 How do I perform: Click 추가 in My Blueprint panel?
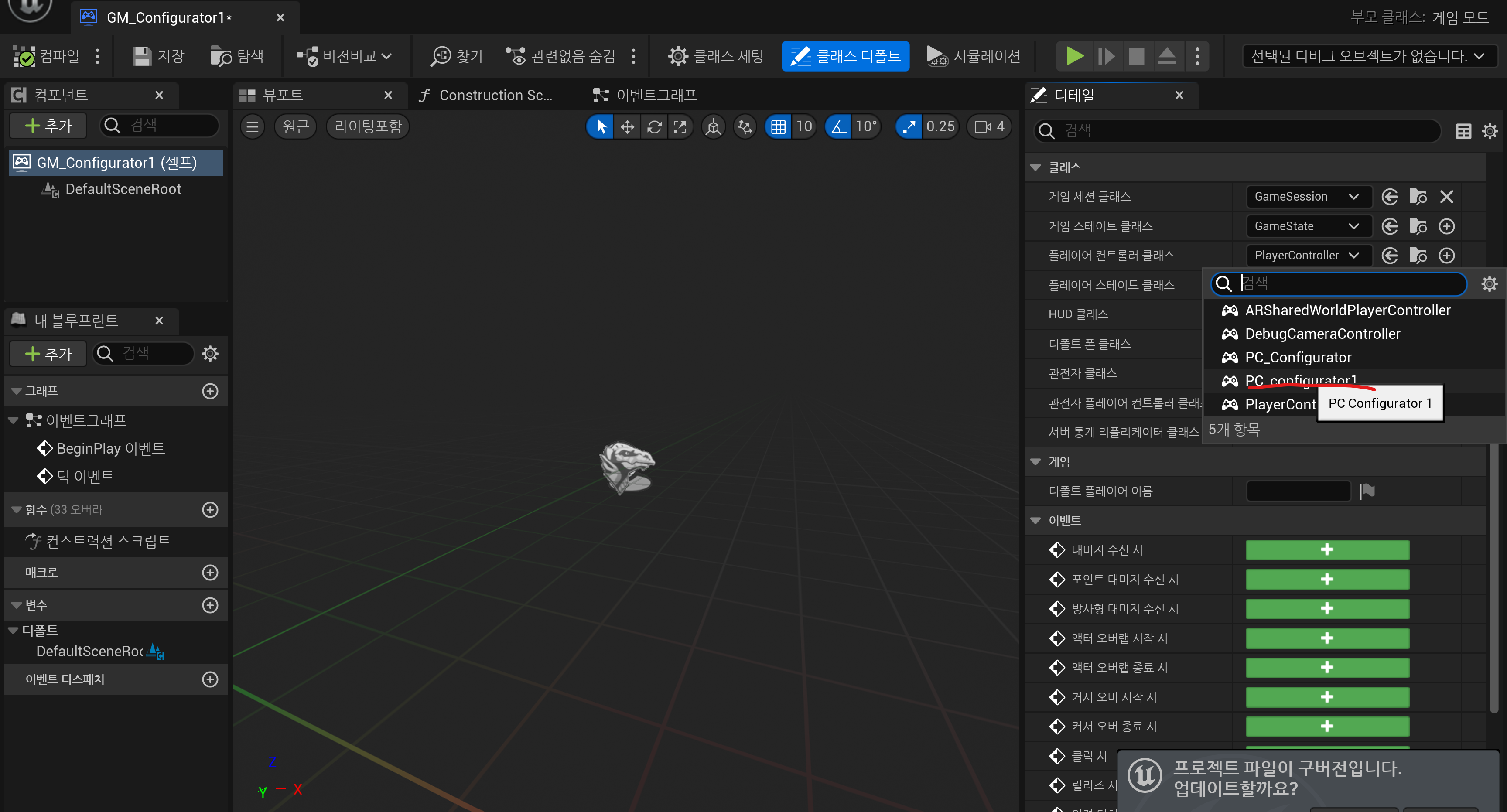pyautogui.click(x=48, y=354)
